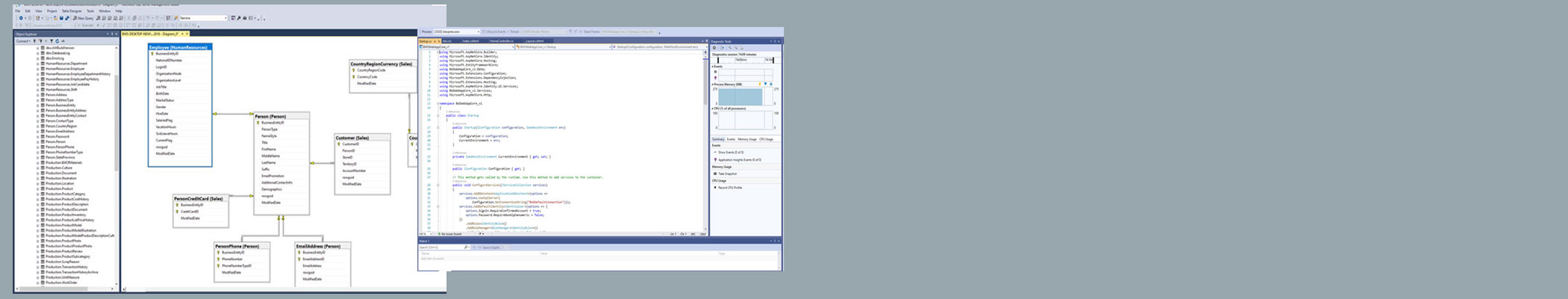Select HumanResources.Shift in Object Explorer
The height and width of the screenshot is (299, 1568).
(x=61, y=90)
